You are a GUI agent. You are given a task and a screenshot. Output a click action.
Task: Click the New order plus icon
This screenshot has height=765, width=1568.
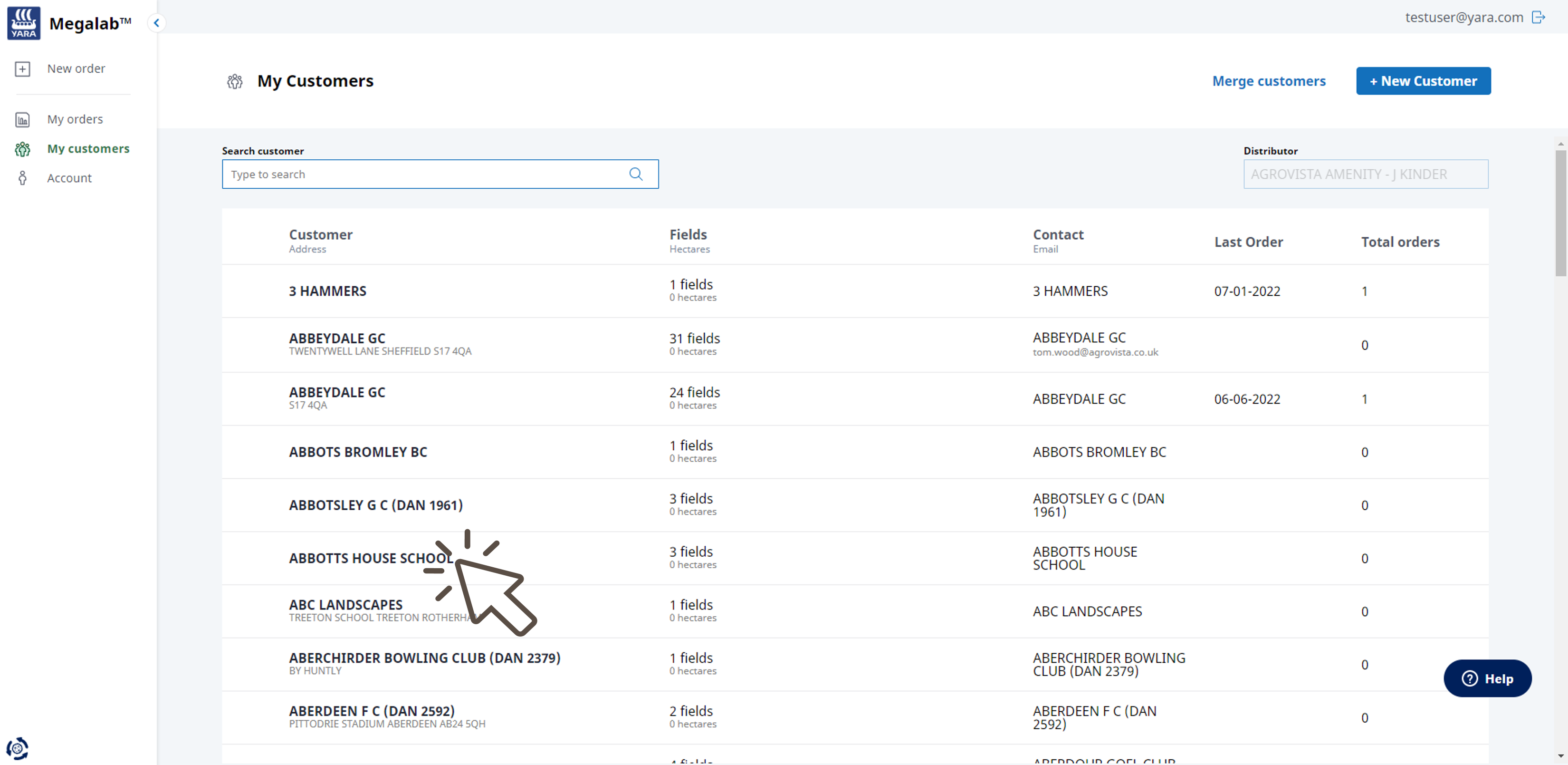[x=22, y=69]
